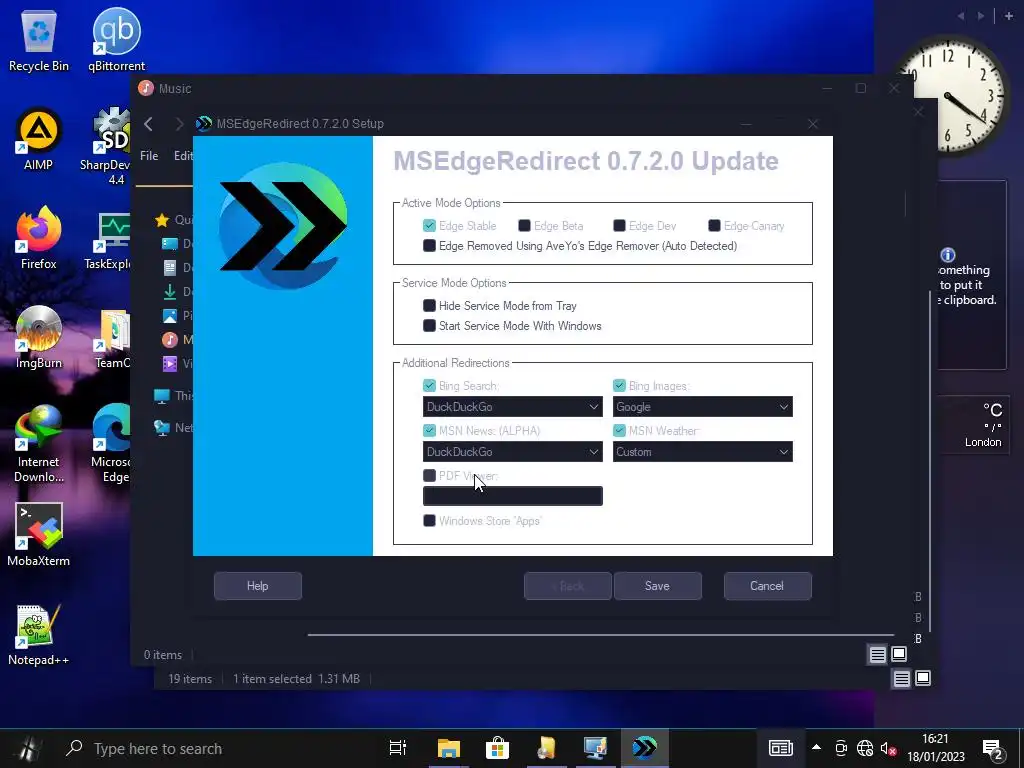Enable Start Service Mode With Windows
This screenshot has height=768, width=1024.
[429, 326]
